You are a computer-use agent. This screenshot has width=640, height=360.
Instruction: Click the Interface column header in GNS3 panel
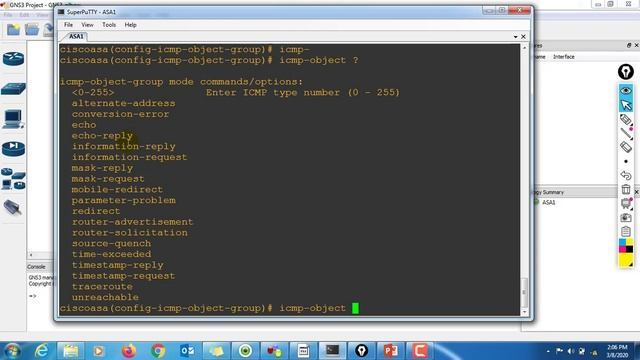(564, 57)
